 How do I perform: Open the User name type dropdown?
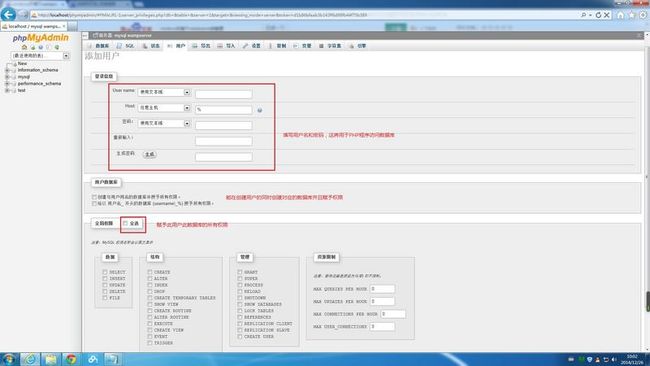point(164,92)
